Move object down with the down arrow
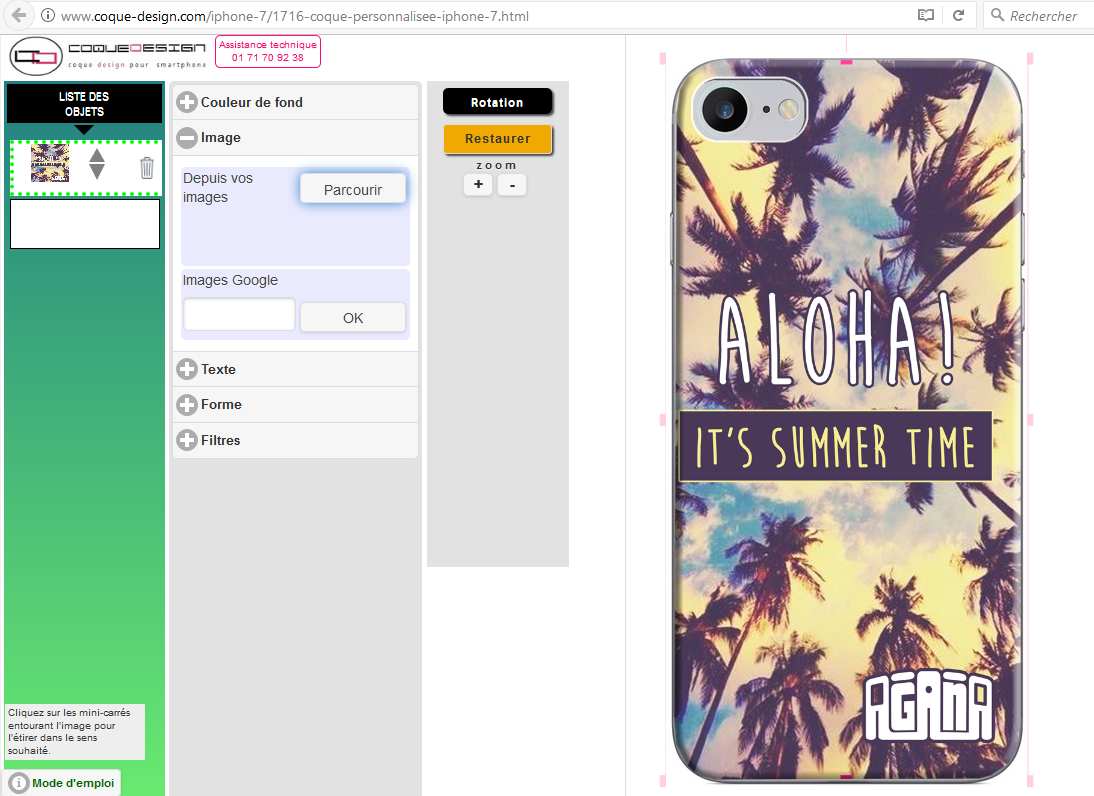The height and width of the screenshot is (796, 1094). click(x=97, y=172)
